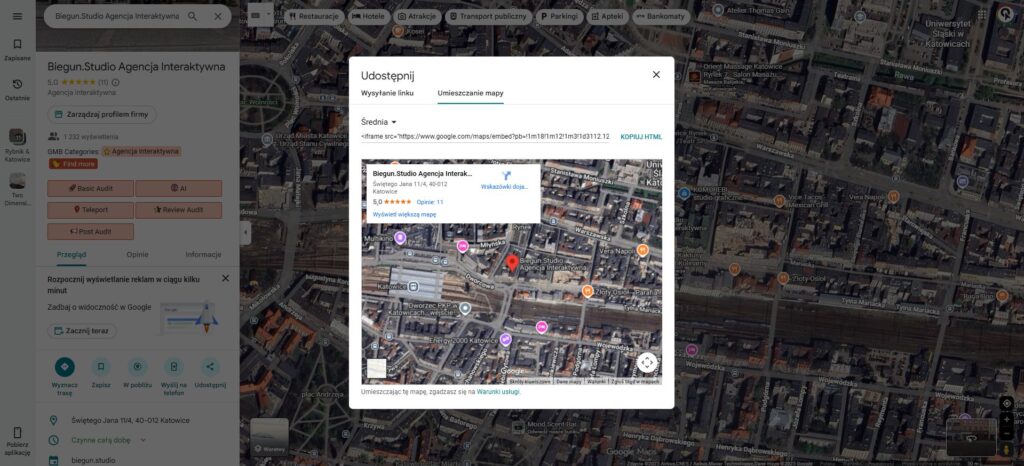
Task: Click the Multikino purple marker in preview
Action: tap(400, 237)
